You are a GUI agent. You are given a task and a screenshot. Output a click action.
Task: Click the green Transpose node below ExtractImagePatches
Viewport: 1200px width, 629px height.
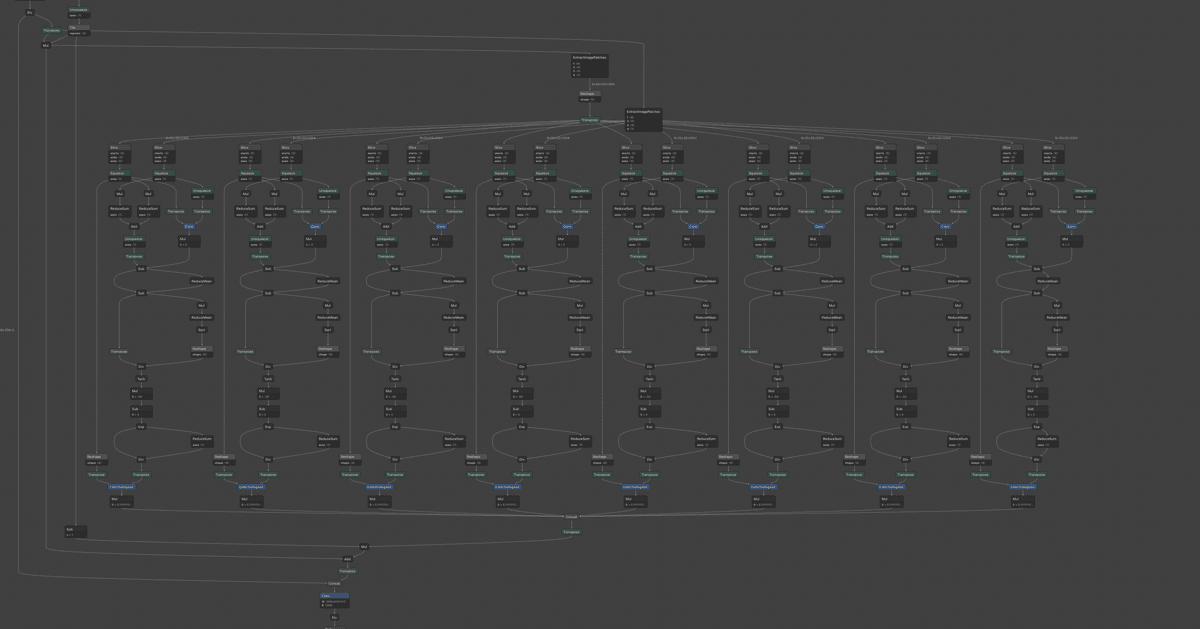point(590,120)
